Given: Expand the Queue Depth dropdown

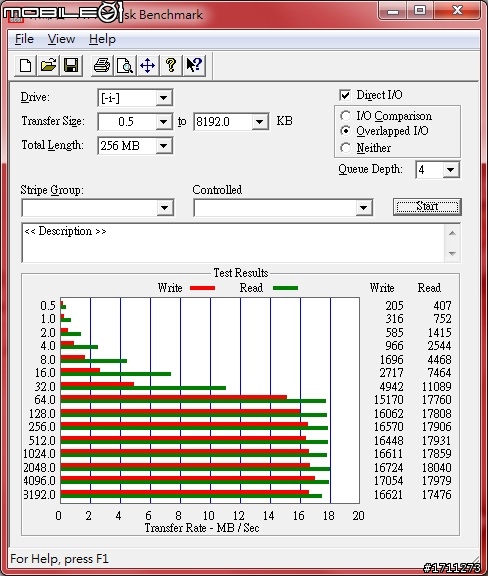Looking at the screenshot, I should pyautogui.click(x=451, y=170).
